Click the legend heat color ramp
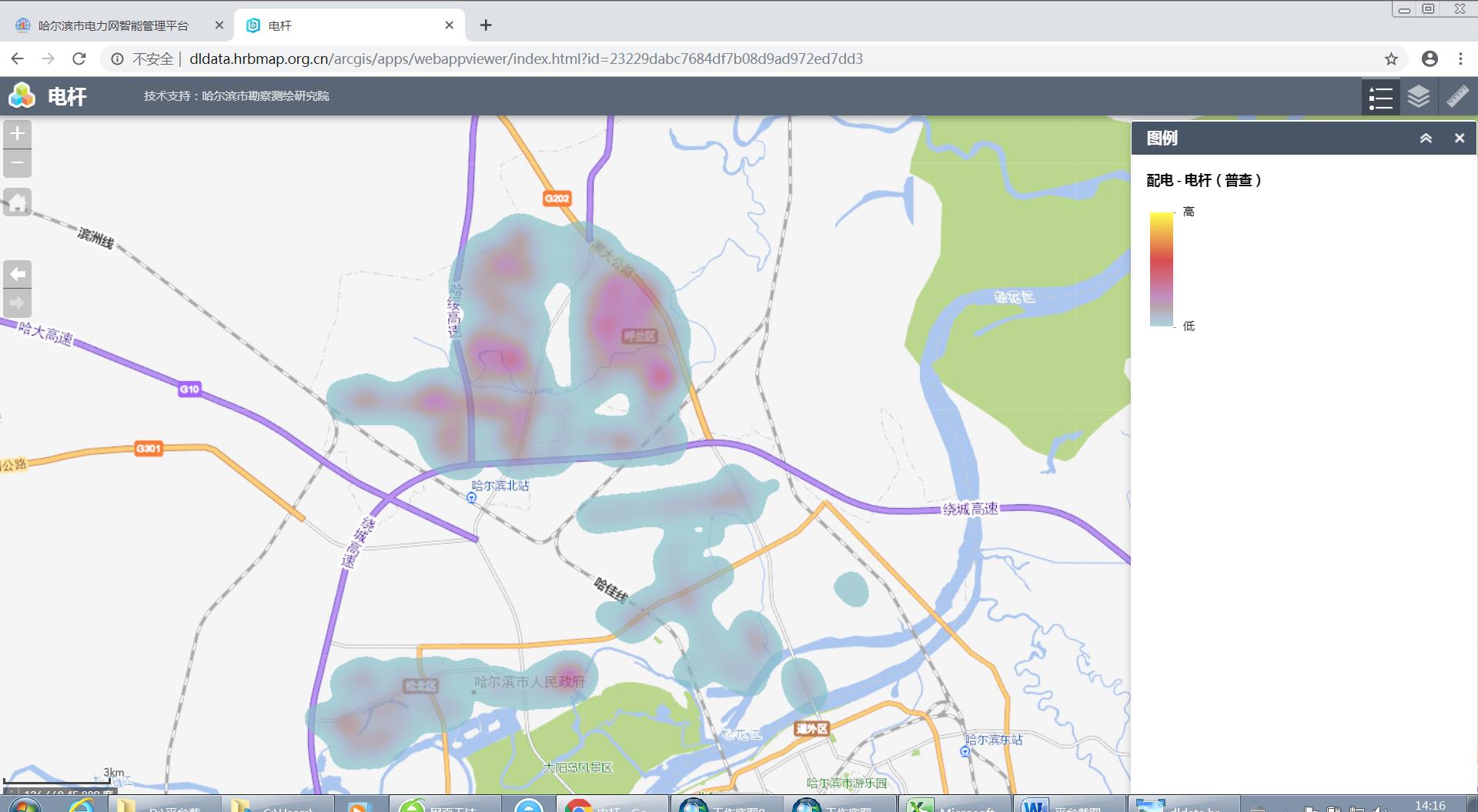1478x812 pixels. (1162, 269)
